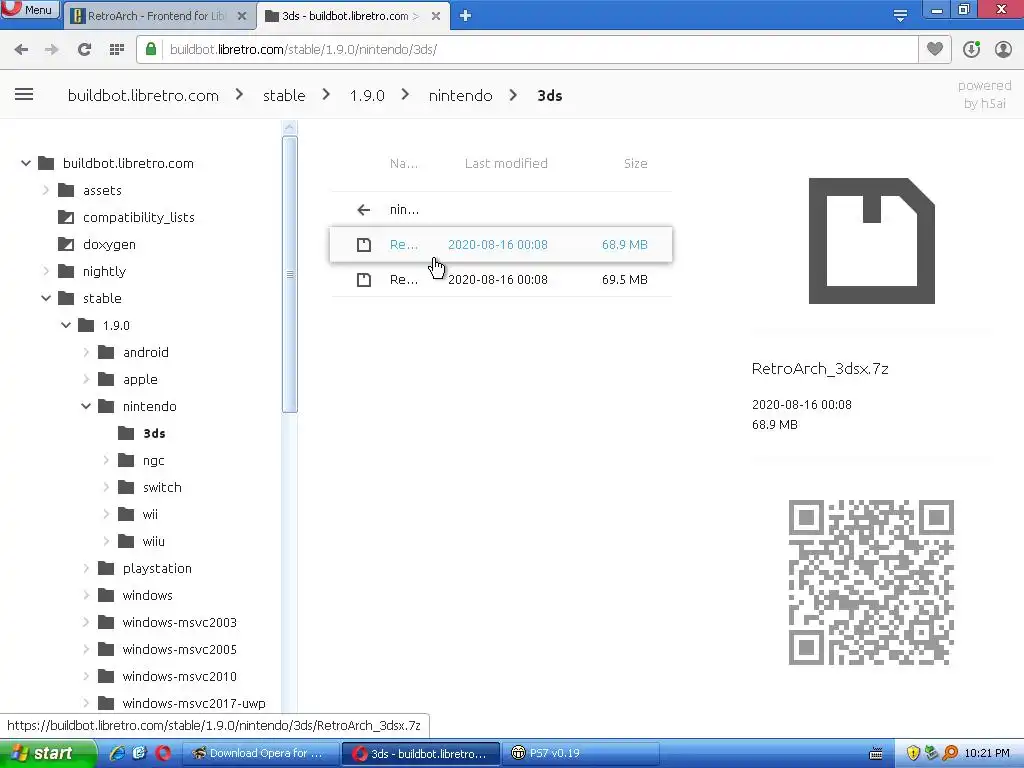This screenshot has height=768, width=1024.
Task: Go back with browser back arrow
Action: tap(22, 49)
